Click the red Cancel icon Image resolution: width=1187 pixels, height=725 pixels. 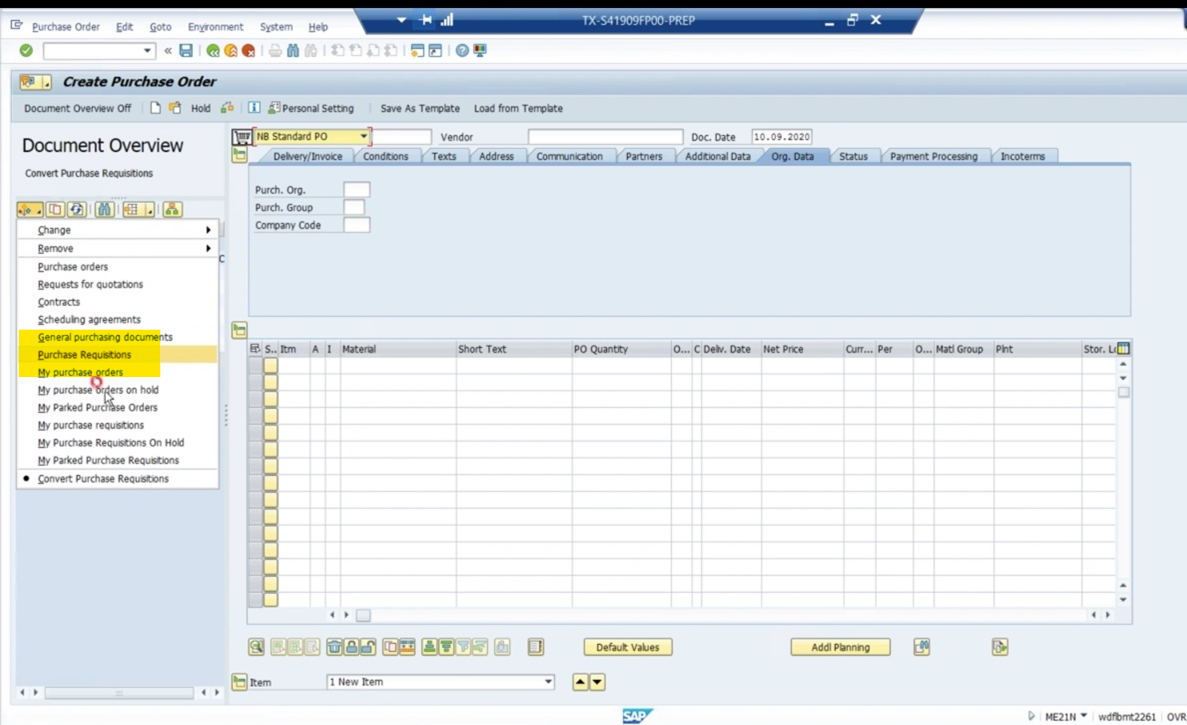[248, 51]
